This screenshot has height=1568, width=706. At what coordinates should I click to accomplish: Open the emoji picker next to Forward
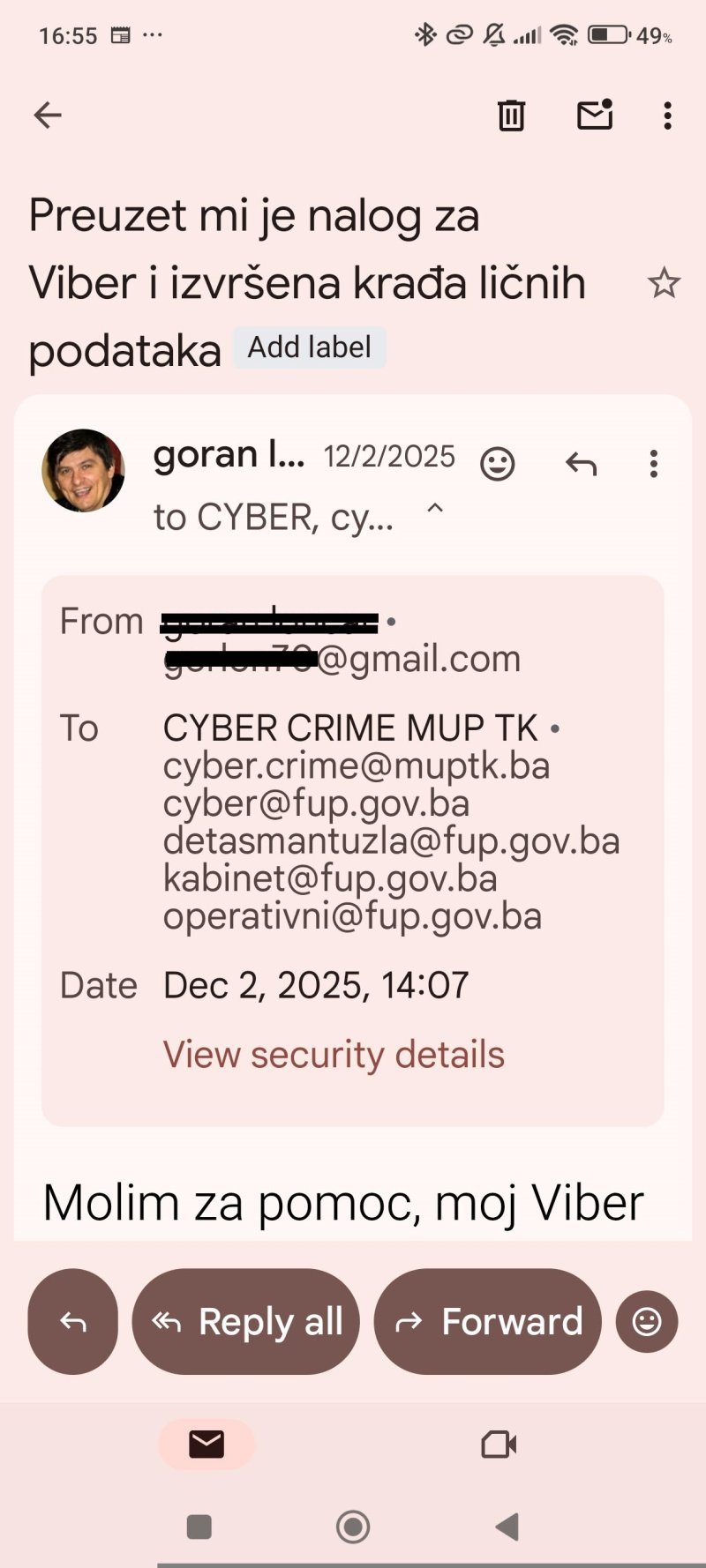[647, 1321]
